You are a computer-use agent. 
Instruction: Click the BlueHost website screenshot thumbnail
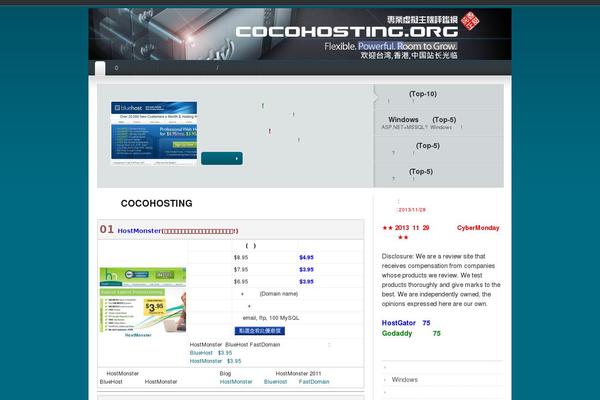pos(154,133)
